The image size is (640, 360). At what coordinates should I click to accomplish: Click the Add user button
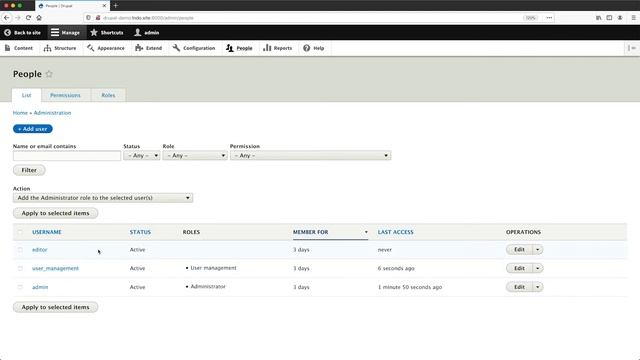tap(33, 129)
